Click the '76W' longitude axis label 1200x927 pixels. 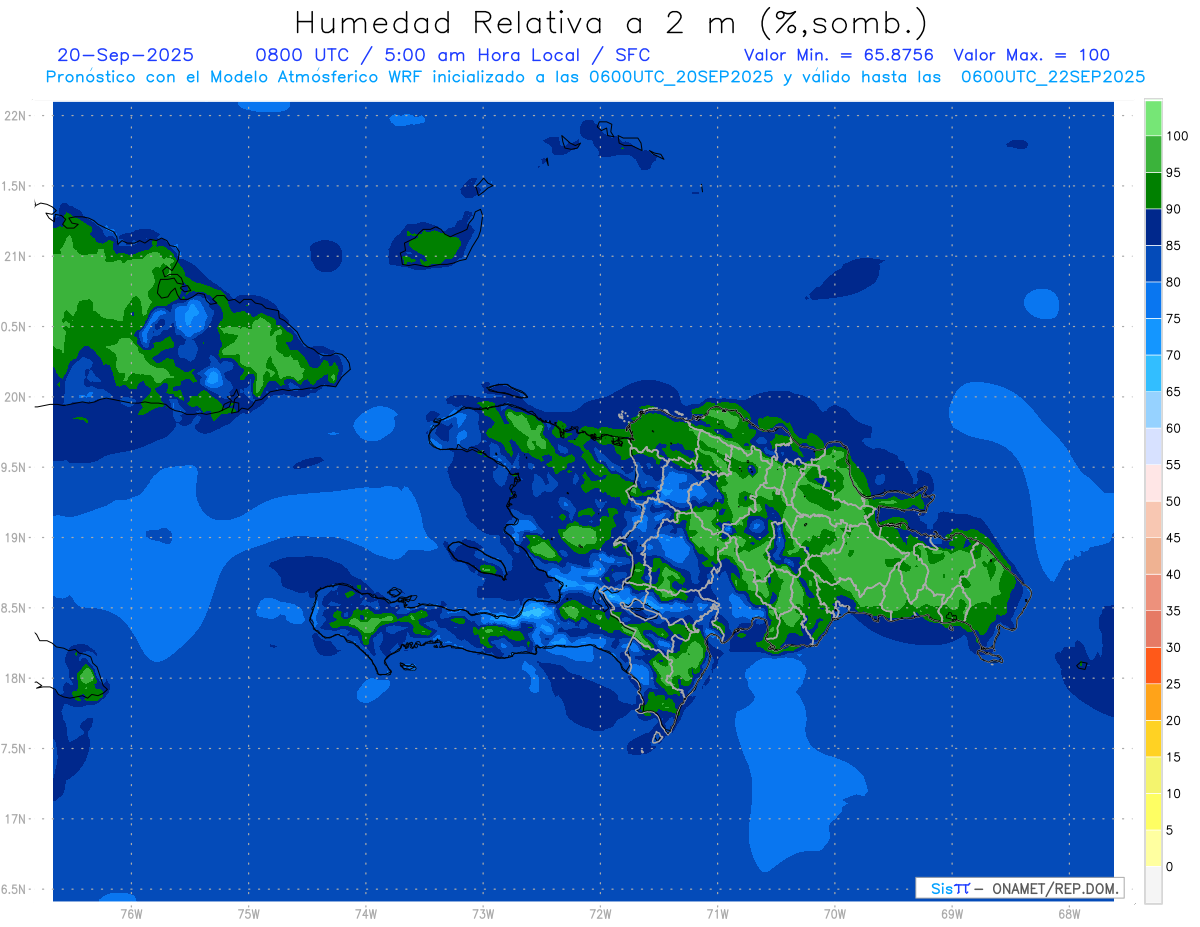(x=131, y=913)
